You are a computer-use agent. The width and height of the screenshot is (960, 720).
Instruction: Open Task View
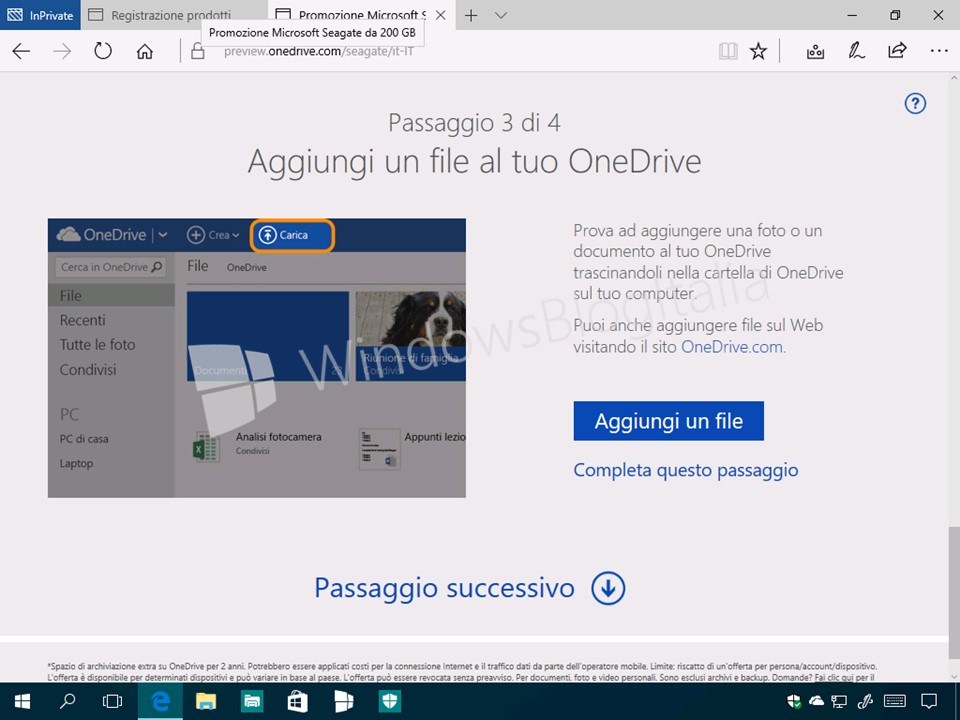point(113,701)
